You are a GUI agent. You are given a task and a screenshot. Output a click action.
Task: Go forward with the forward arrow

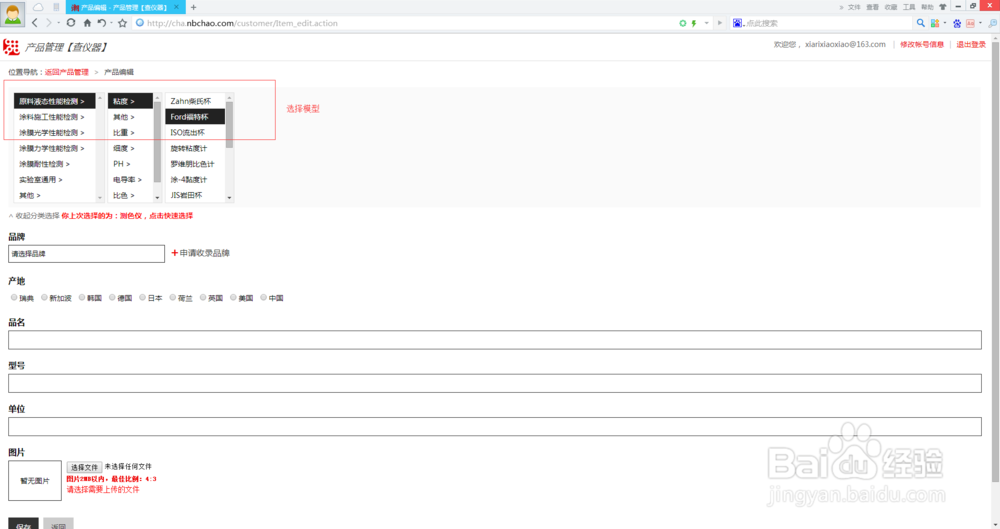tap(48, 23)
